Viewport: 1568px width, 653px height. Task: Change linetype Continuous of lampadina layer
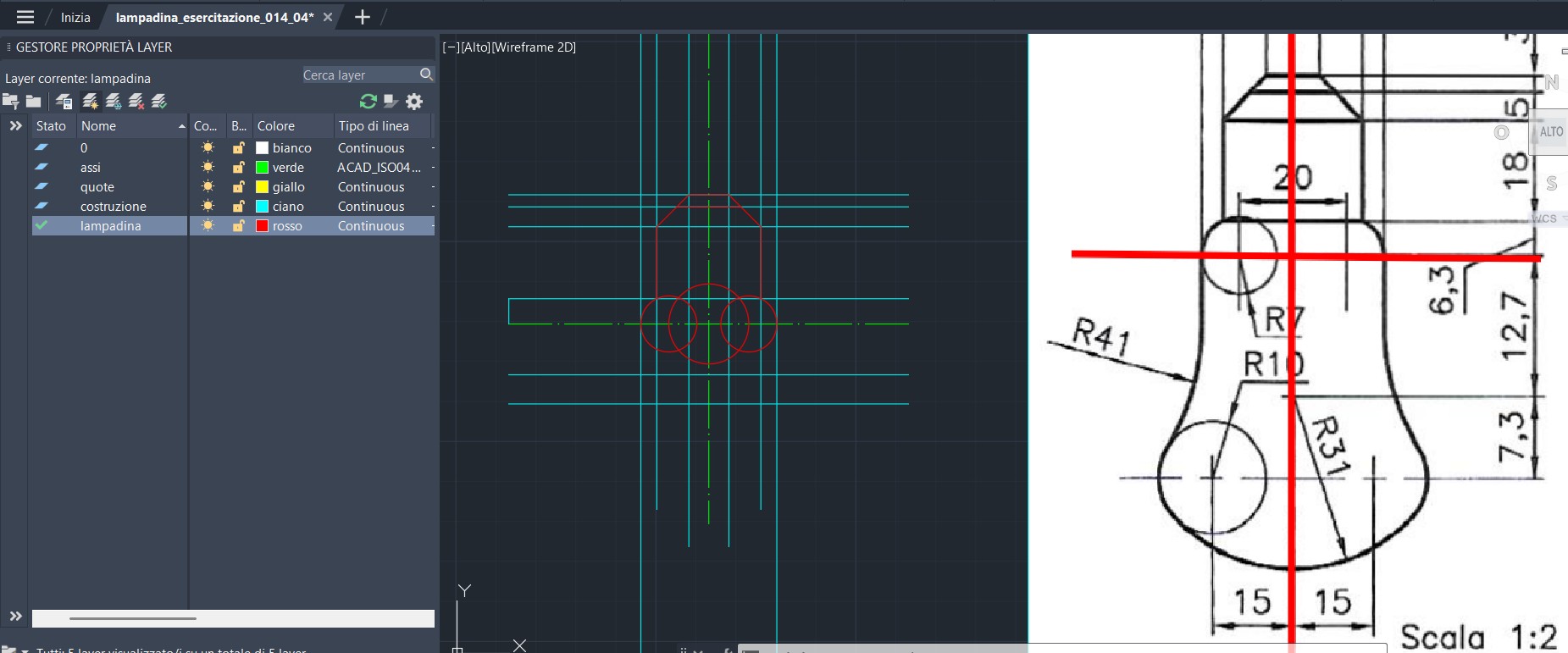(x=371, y=226)
